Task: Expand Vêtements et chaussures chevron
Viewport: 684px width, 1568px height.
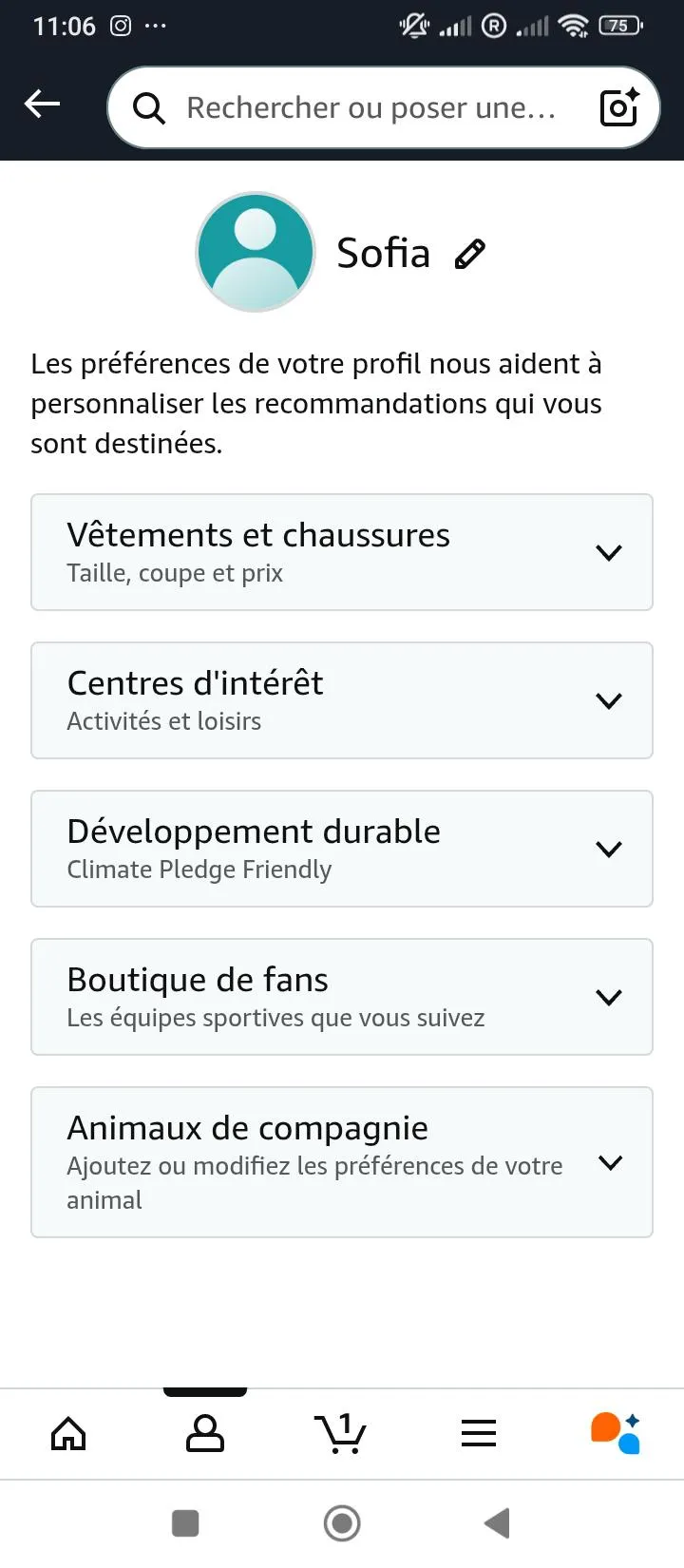Action: (x=609, y=552)
